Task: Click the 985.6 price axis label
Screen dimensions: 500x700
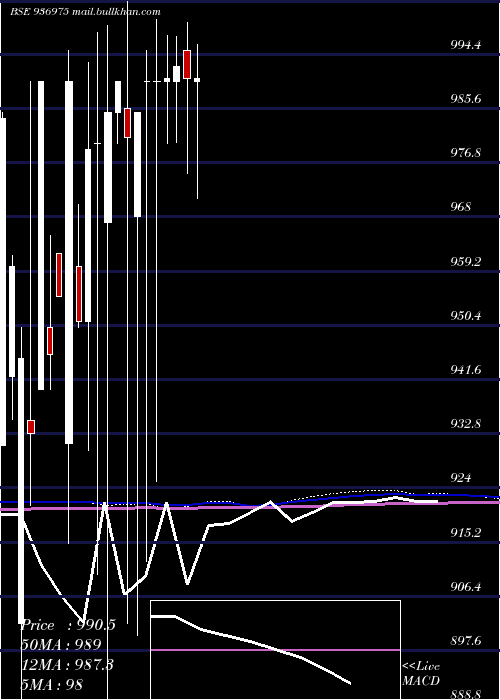Action: [x=466, y=99]
